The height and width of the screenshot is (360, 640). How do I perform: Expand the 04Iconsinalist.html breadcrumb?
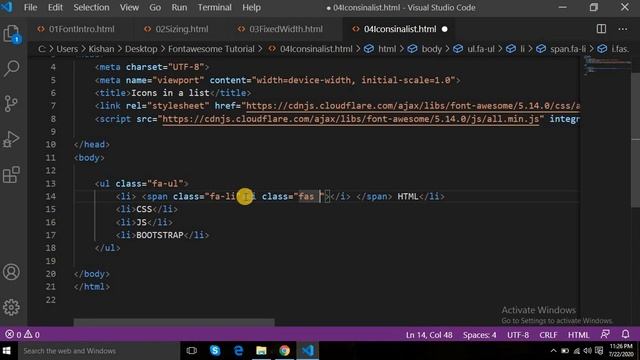point(316,49)
